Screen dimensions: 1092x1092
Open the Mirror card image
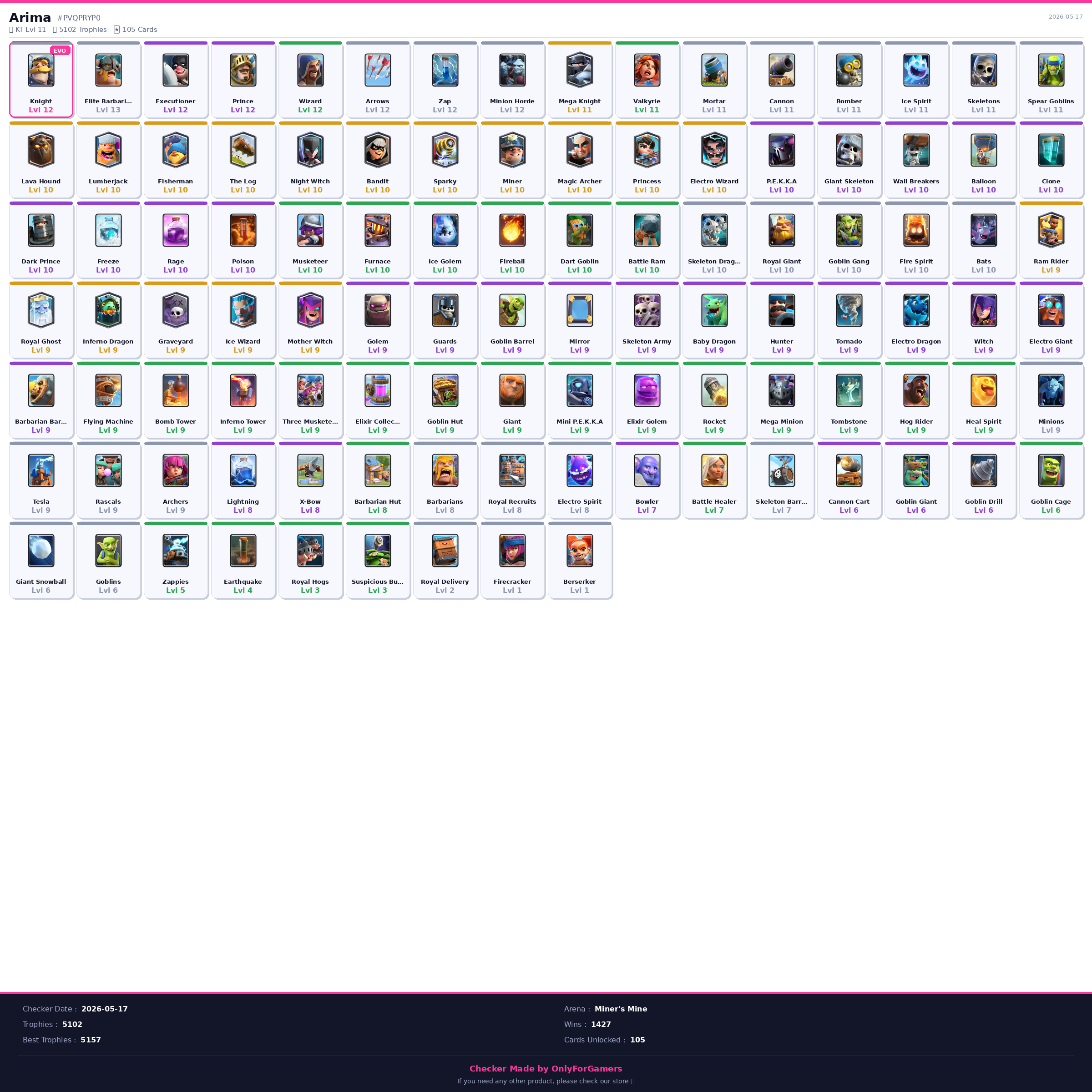(x=580, y=310)
